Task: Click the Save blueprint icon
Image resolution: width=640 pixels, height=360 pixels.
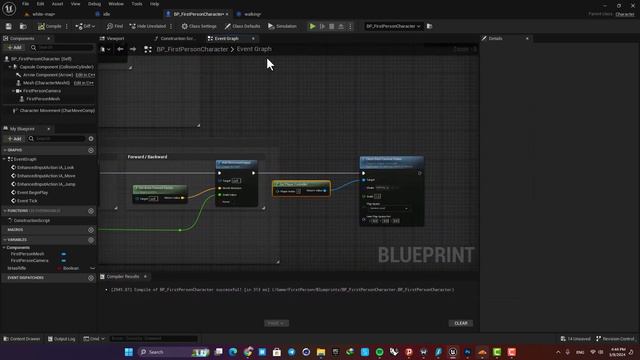Action: 9,26
